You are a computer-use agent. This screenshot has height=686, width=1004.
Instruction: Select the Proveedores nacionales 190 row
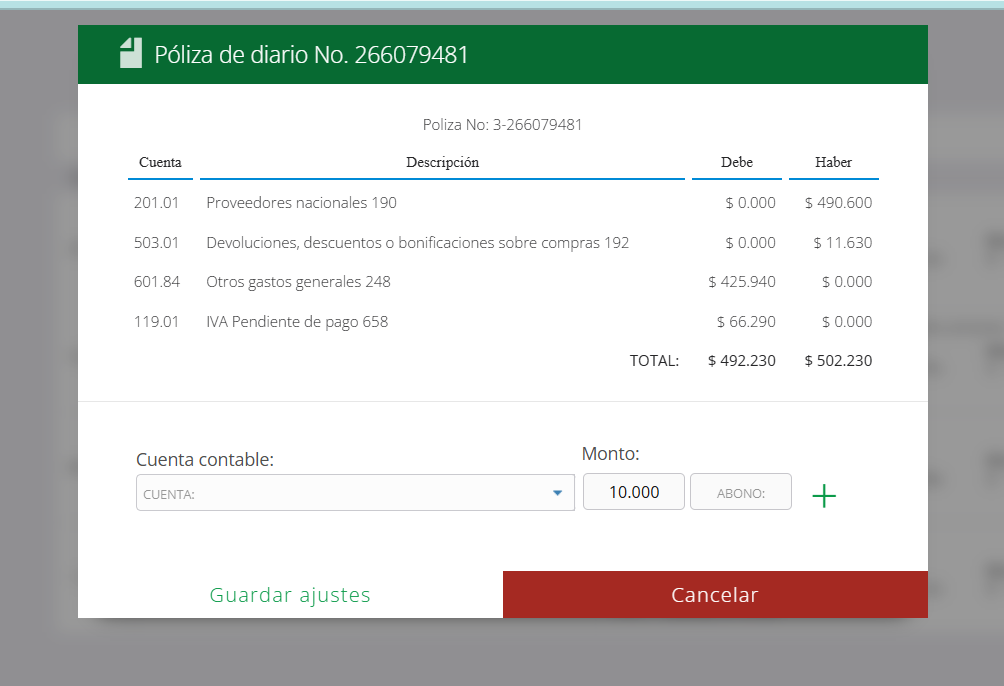click(x=301, y=203)
